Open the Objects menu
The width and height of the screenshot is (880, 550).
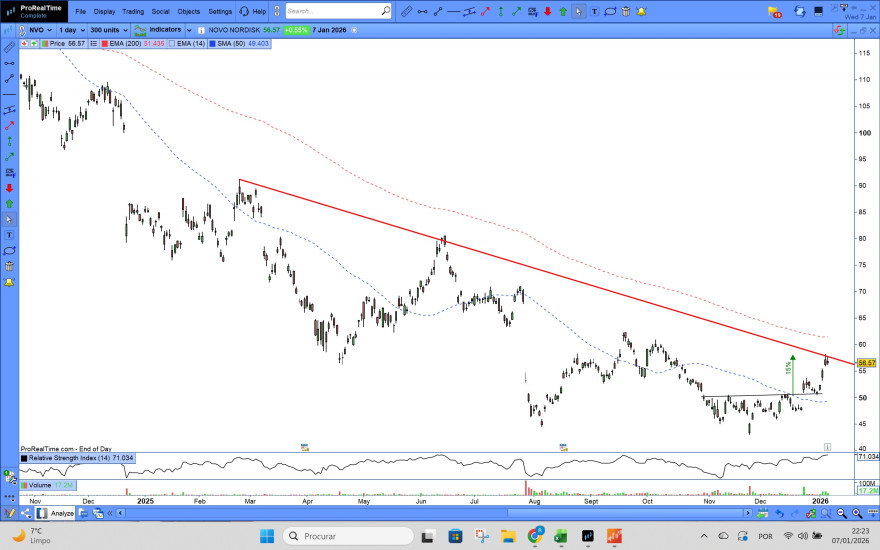(x=189, y=11)
